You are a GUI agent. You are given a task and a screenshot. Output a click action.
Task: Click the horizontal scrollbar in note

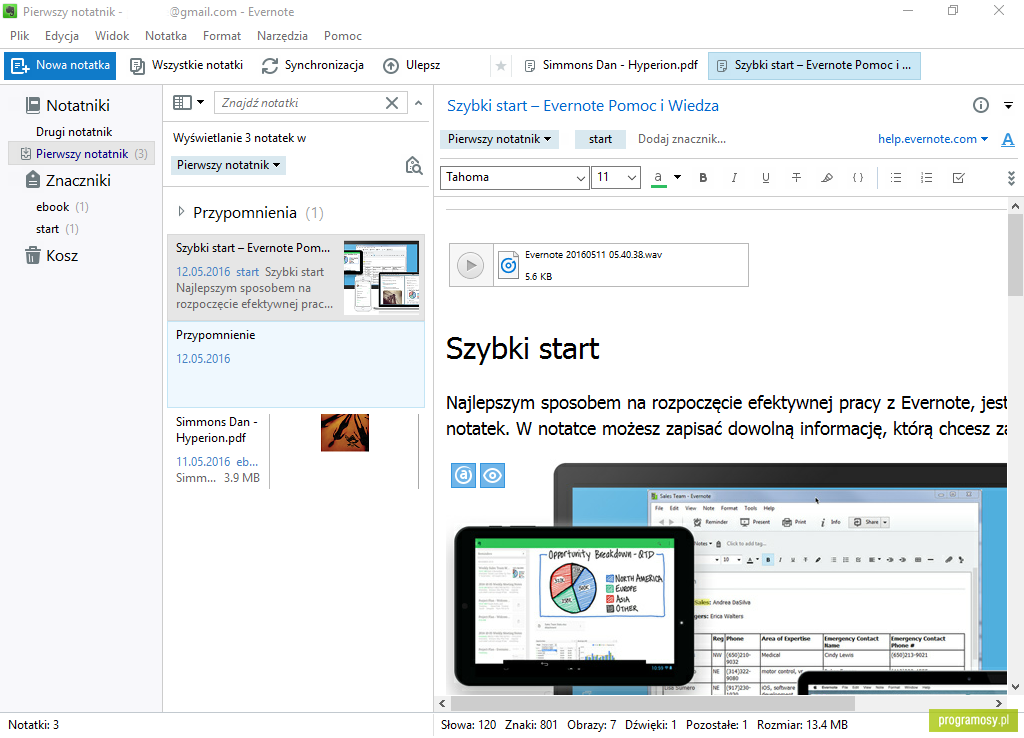coord(652,703)
